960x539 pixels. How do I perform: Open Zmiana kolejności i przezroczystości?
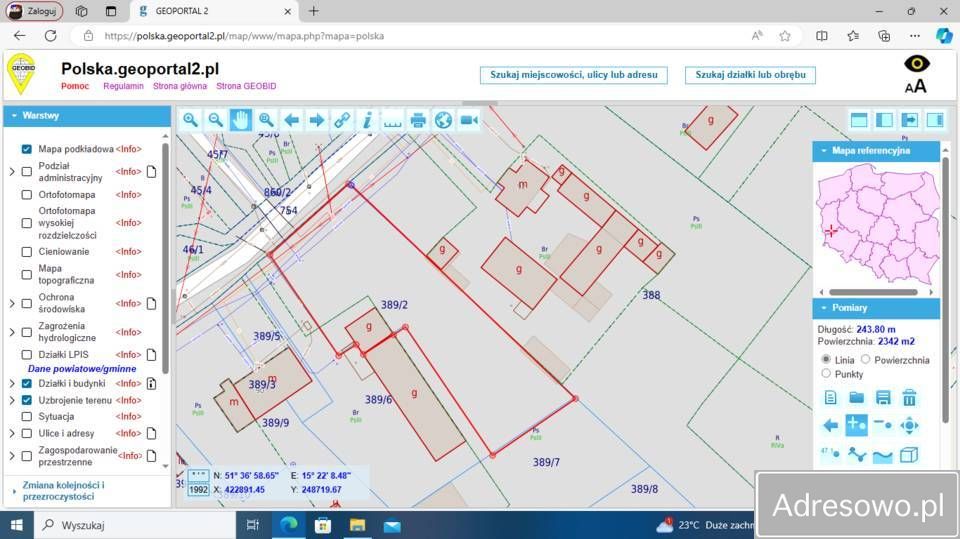click(x=64, y=491)
